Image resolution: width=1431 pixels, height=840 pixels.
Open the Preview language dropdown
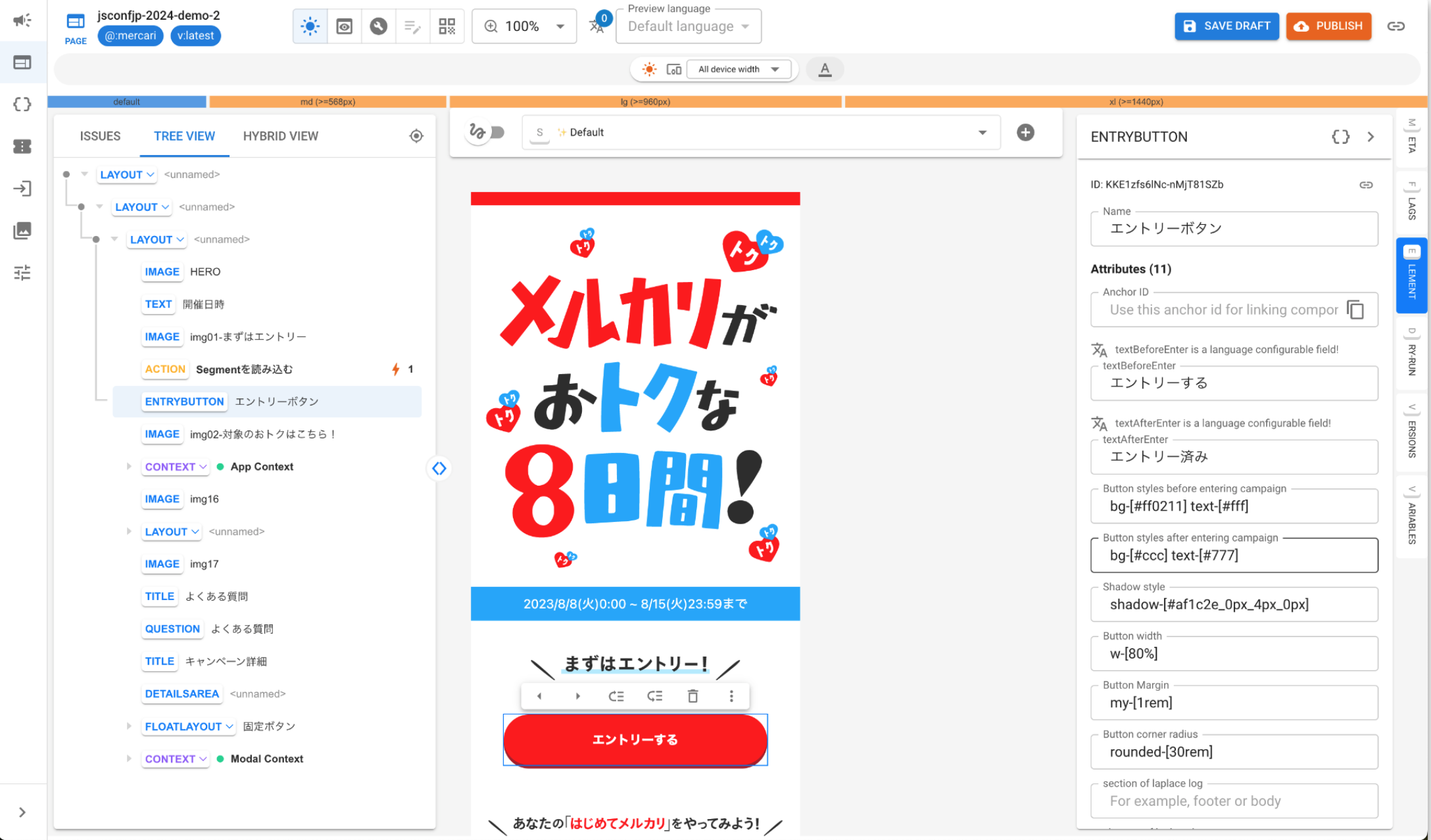point(689,26)
